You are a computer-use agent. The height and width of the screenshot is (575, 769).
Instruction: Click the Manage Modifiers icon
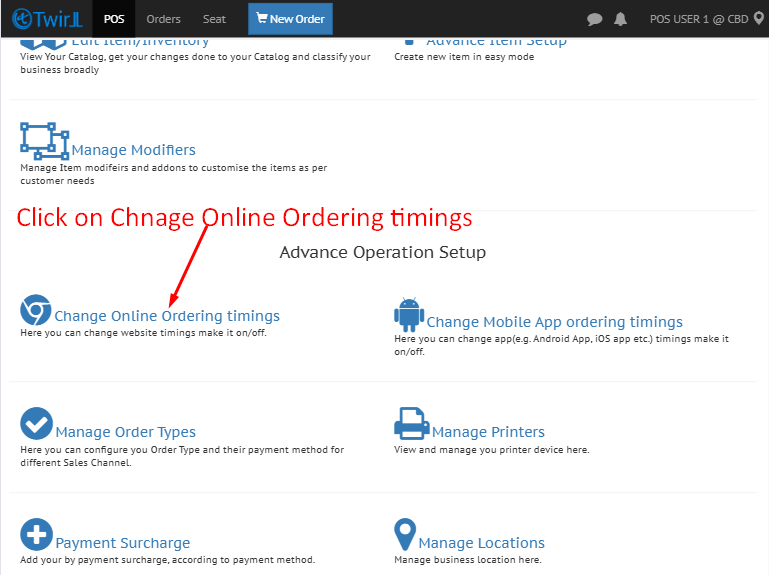tap(44, 141)
